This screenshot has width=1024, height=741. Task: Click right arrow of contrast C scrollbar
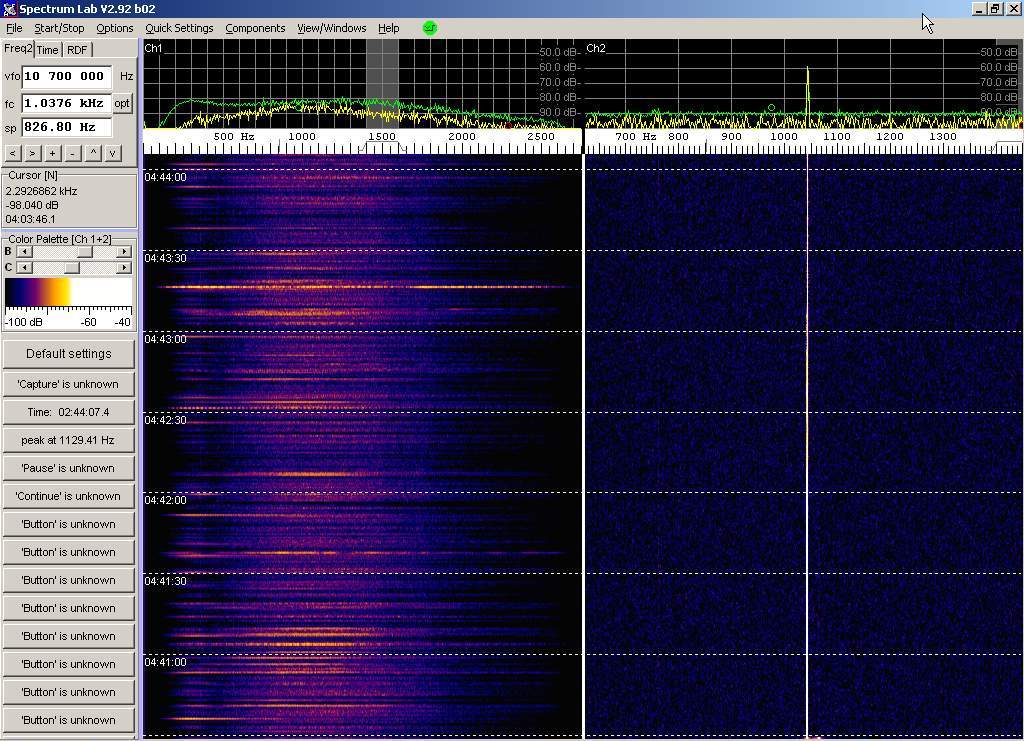pyautogui.click(x=124, y=268)
